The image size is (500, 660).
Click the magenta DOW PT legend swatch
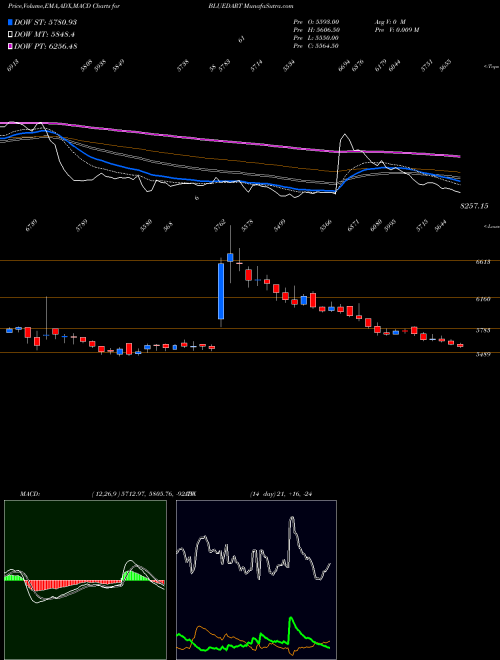coord(11,46)
